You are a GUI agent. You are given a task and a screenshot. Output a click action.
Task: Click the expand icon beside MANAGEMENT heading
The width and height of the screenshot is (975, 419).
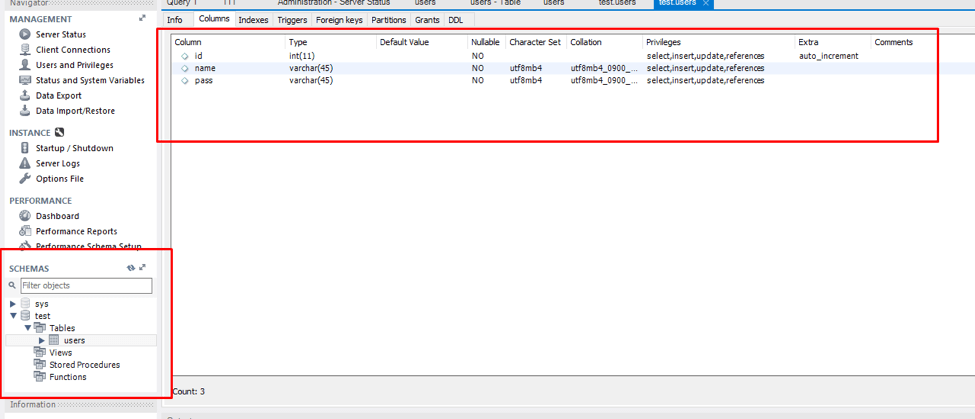pyautogui.click(x=142, y=19)
